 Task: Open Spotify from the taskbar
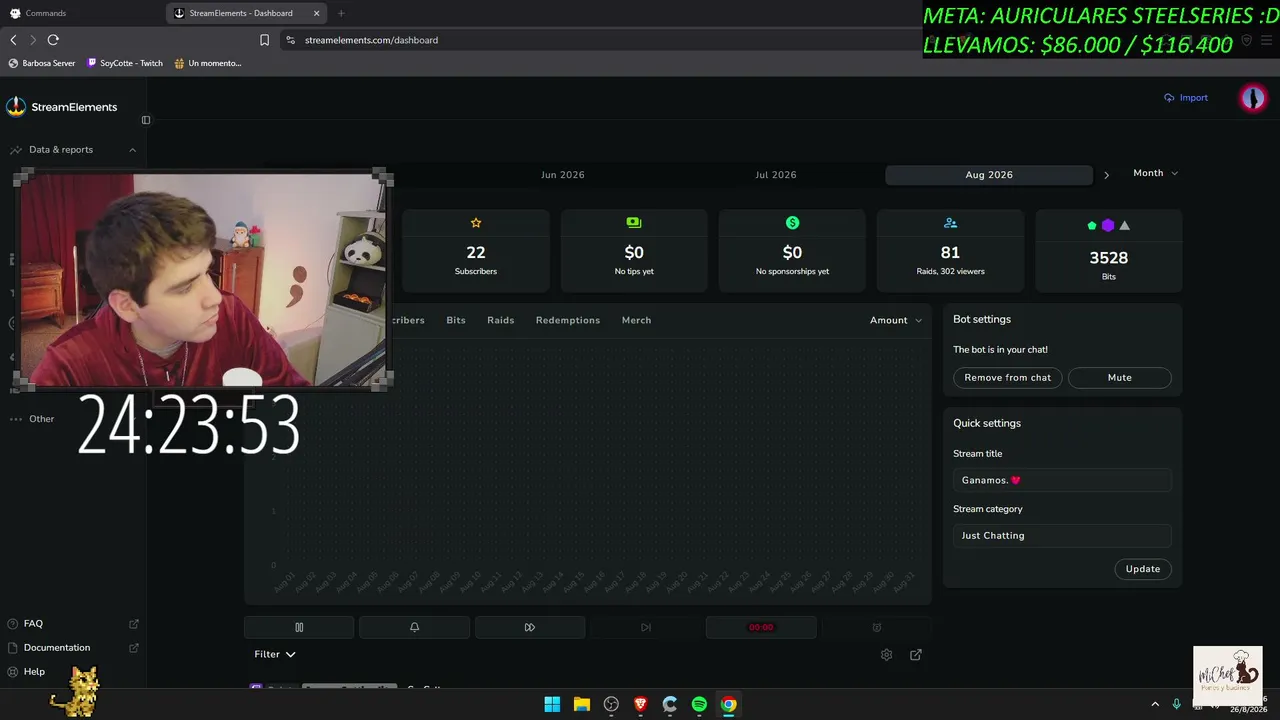point(699,704)
